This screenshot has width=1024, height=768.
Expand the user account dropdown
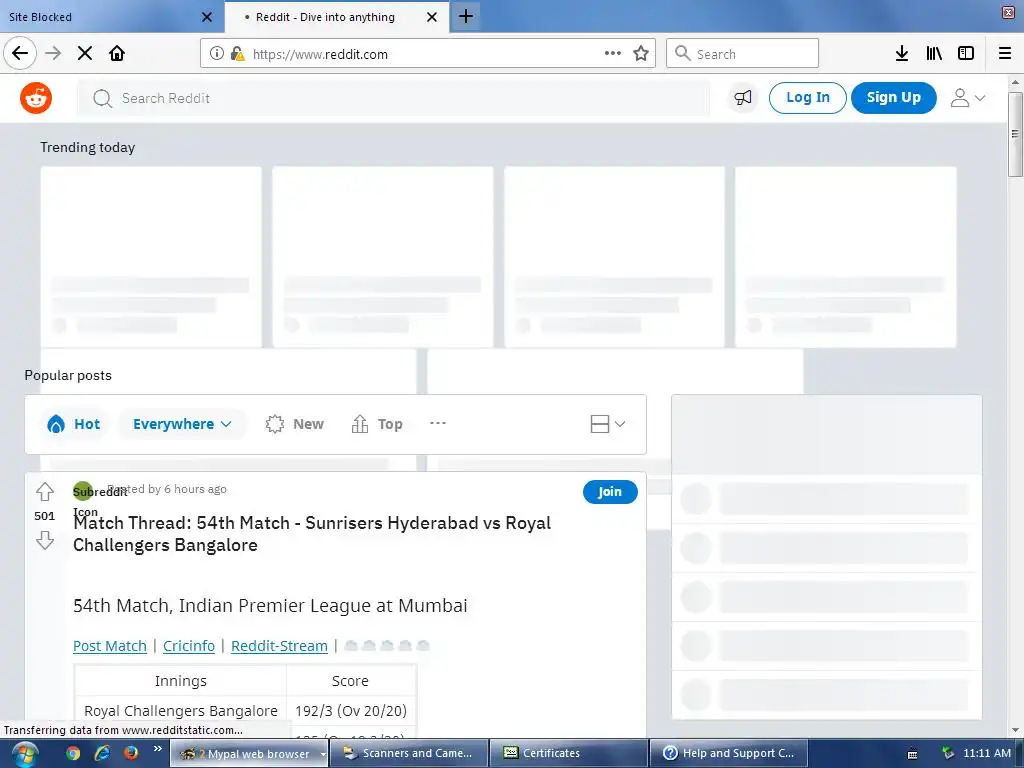point(967,98)
